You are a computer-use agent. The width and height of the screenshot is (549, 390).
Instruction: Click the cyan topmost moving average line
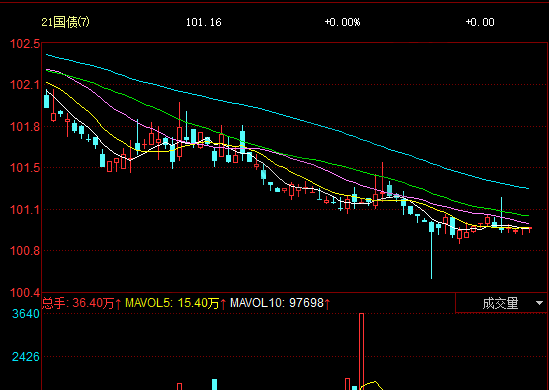[x=287, y=116]
